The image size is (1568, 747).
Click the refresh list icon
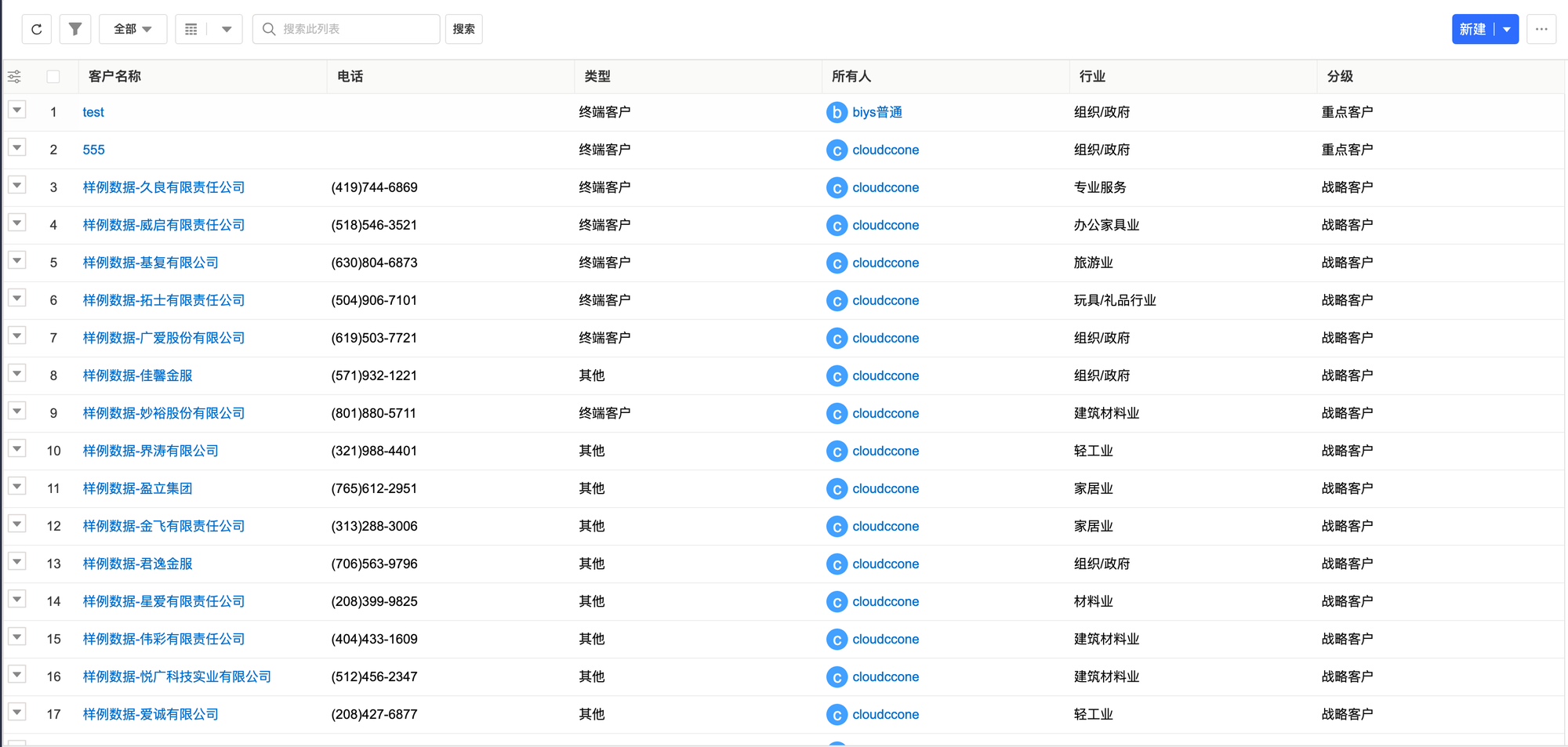pos(36,29)
